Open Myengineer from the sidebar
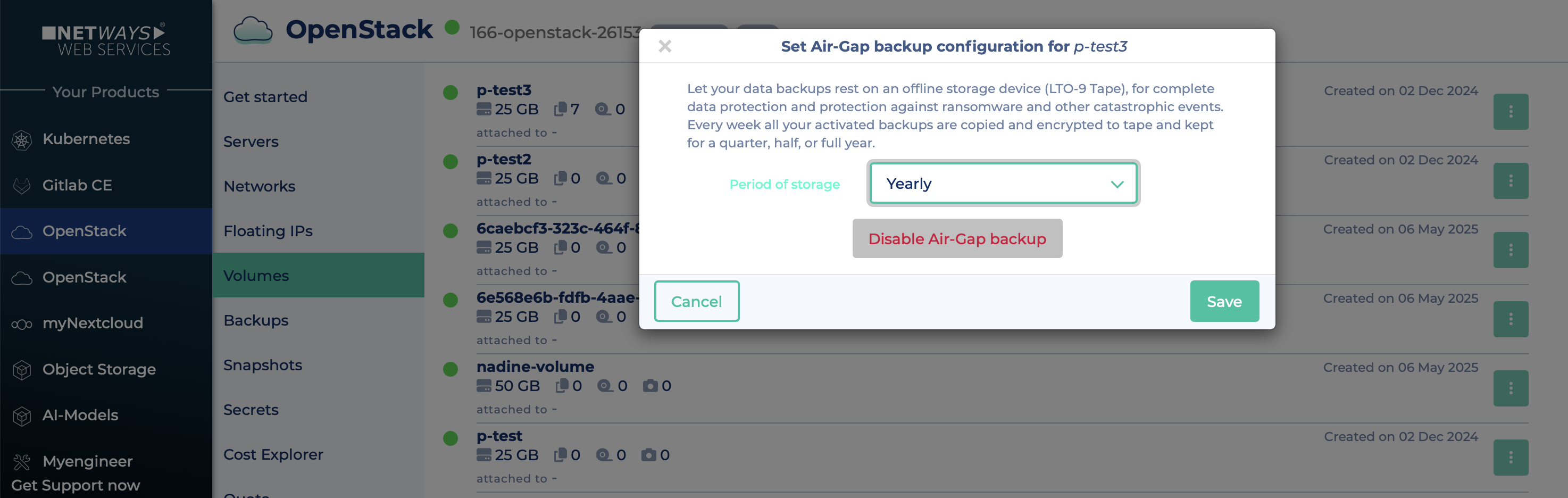Image resolution: width=1568 pixels, height=498 pixels. point(87,461)
